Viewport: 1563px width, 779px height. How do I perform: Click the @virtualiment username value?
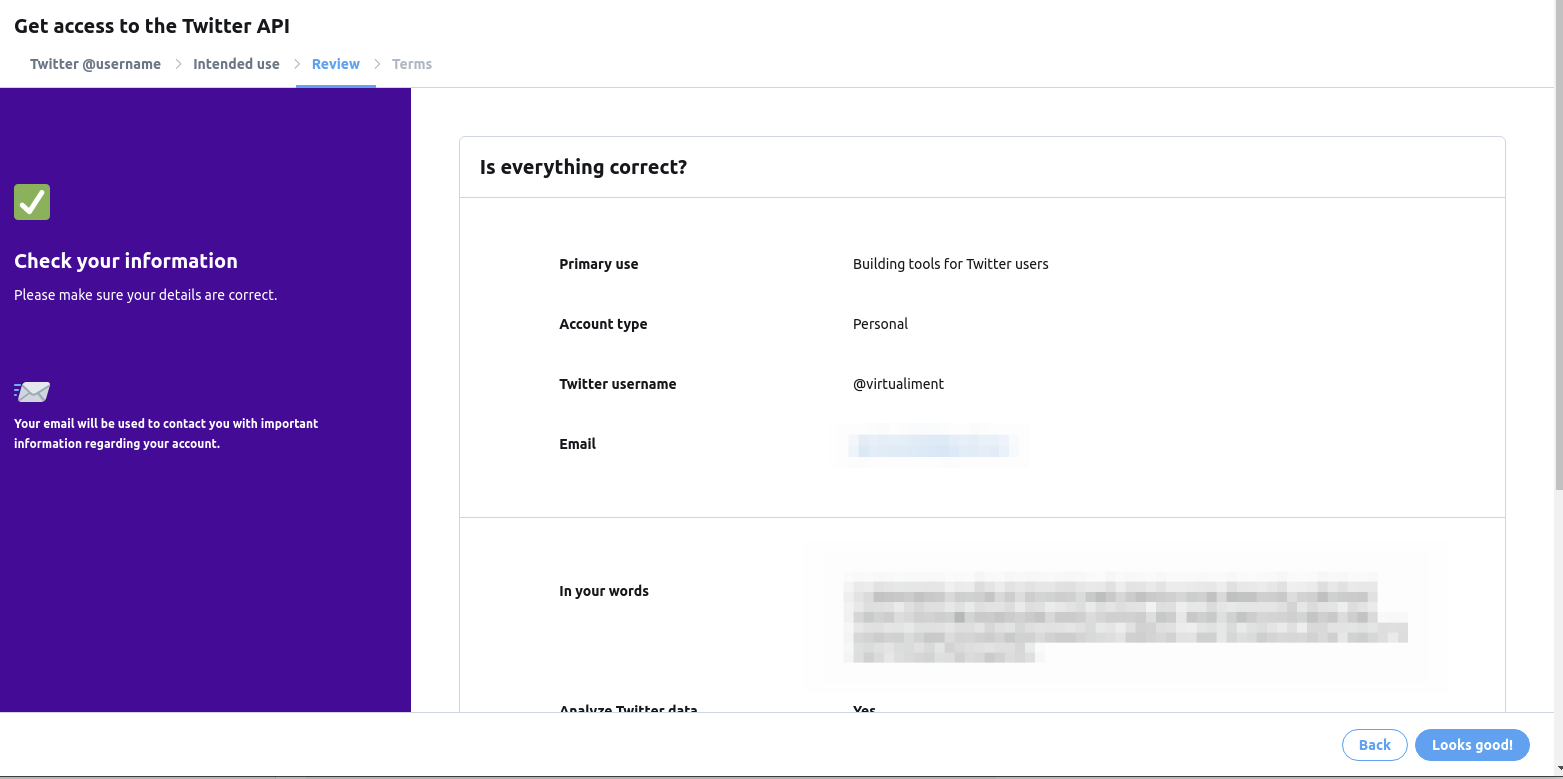coord(898,383)
